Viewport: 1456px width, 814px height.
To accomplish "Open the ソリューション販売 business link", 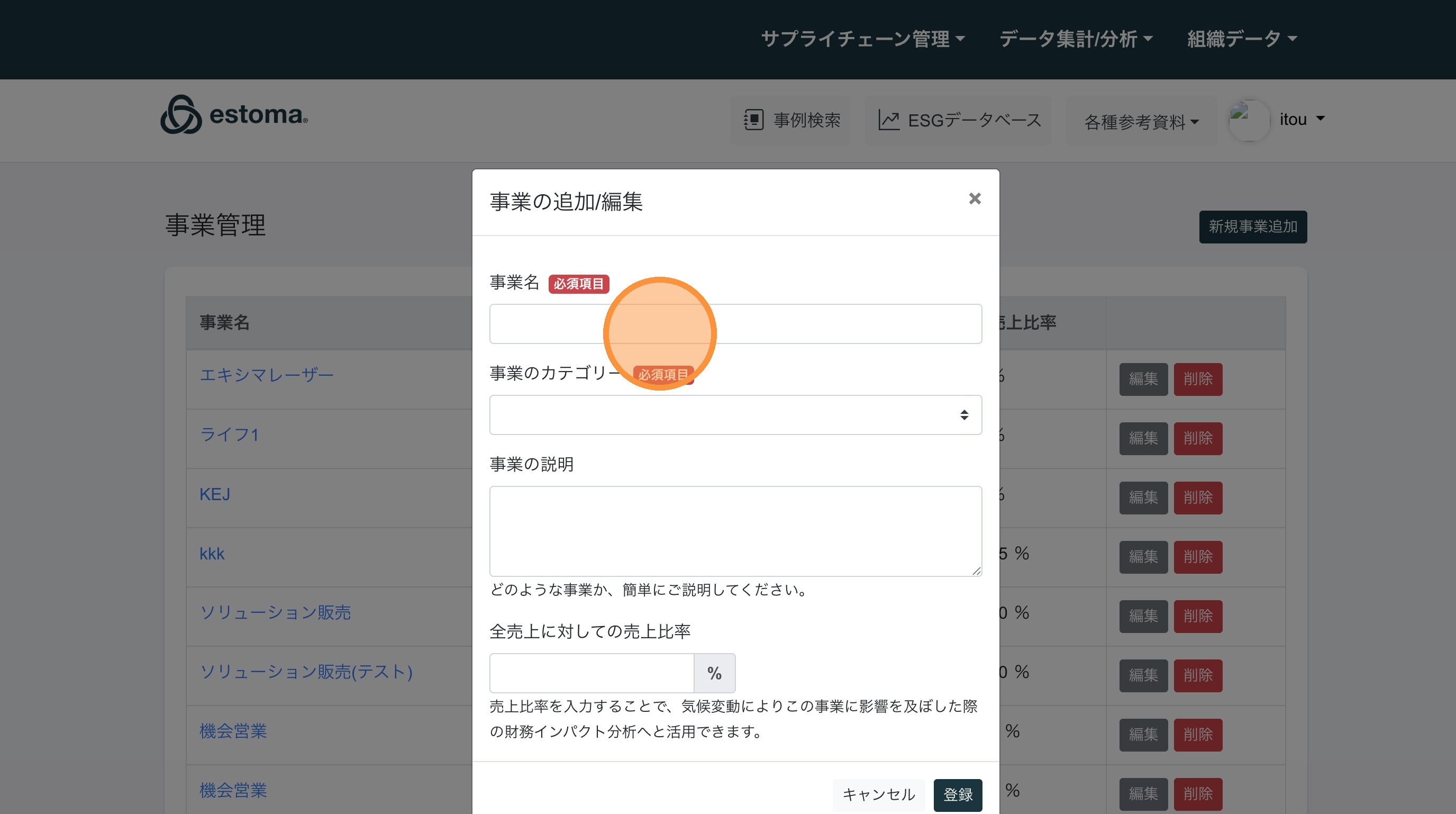I will (x=275, y=612).
